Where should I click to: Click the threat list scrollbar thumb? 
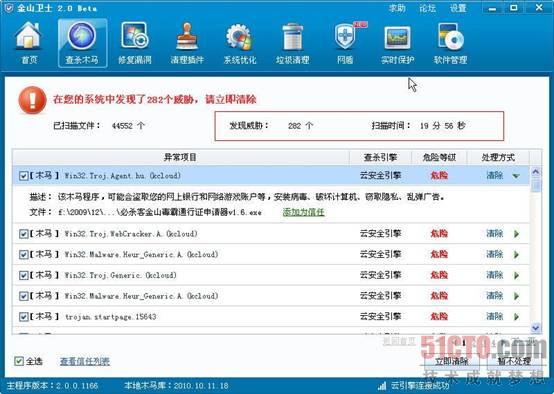click(536, 186)
